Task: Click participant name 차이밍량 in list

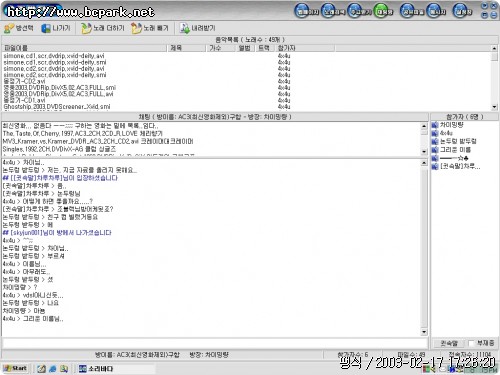Action: tap(452, 125)
